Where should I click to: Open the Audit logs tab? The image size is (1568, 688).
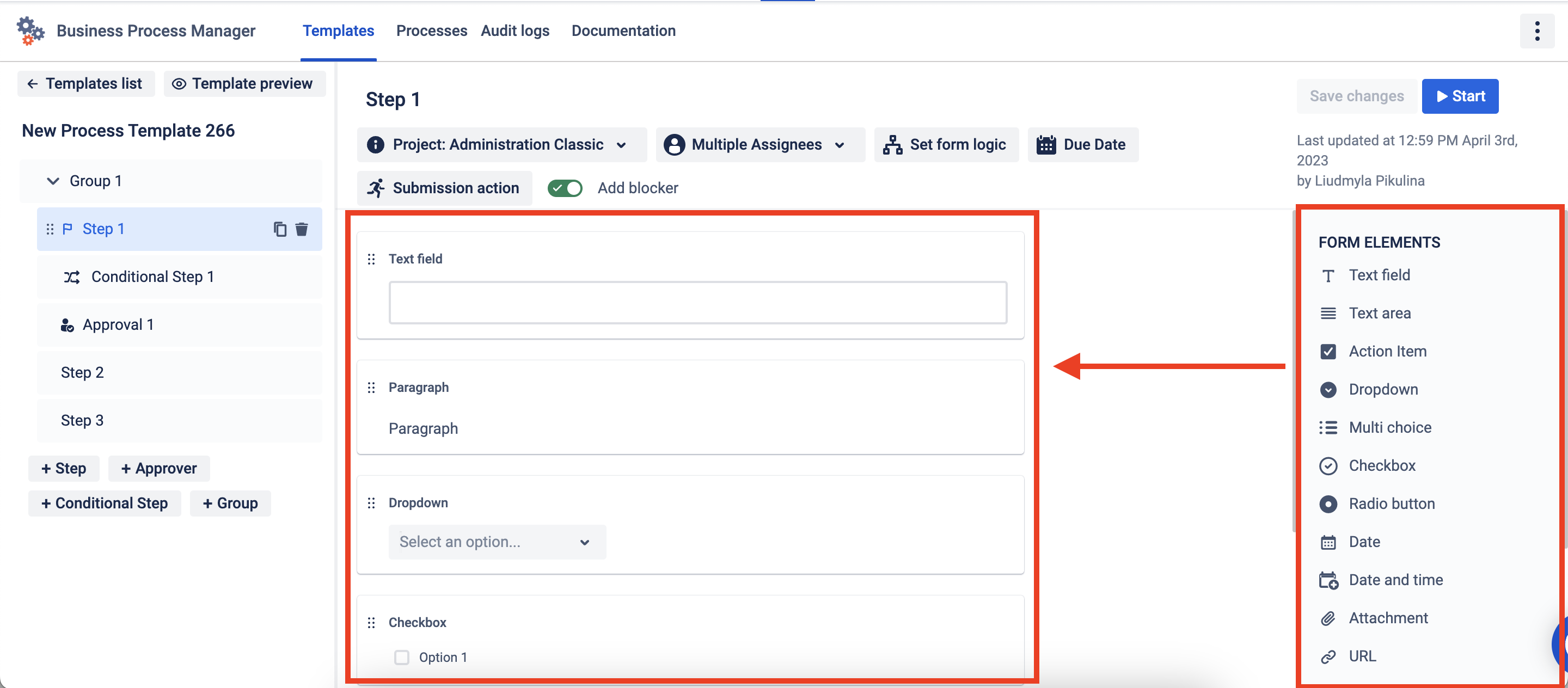click(514, 31)
